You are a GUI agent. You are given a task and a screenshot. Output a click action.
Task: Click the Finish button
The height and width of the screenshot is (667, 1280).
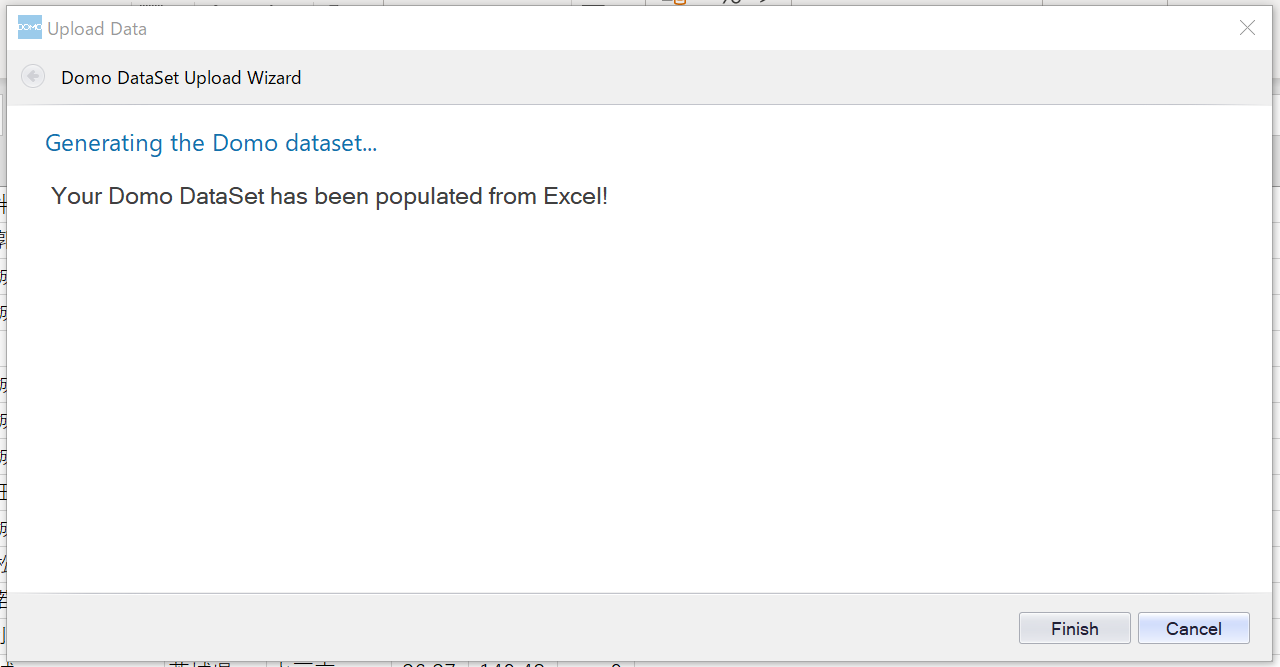click(x=1074, y=628)
